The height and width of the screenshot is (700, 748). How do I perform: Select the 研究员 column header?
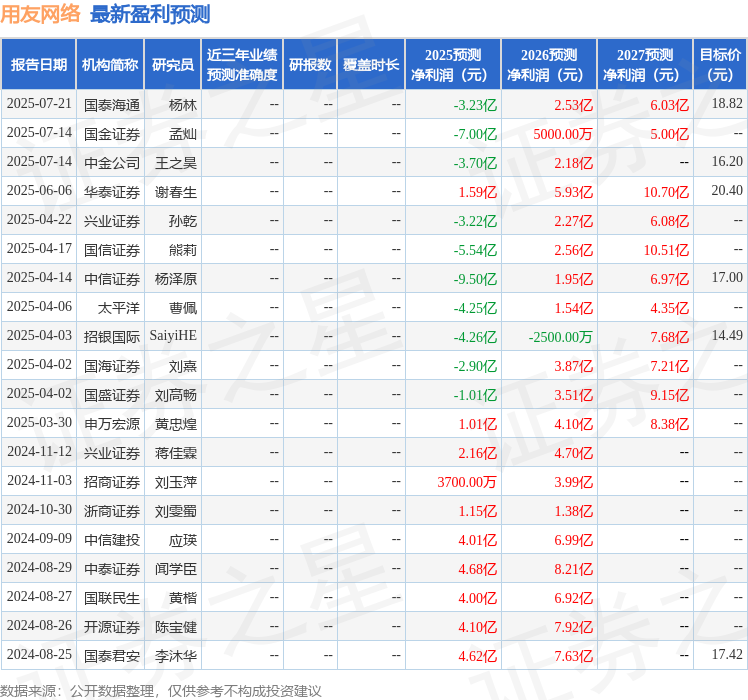pos(172,65)
